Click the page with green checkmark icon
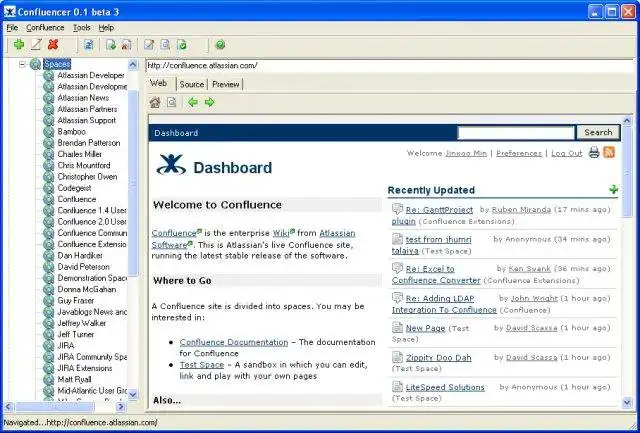 click(x=182, y=44)
